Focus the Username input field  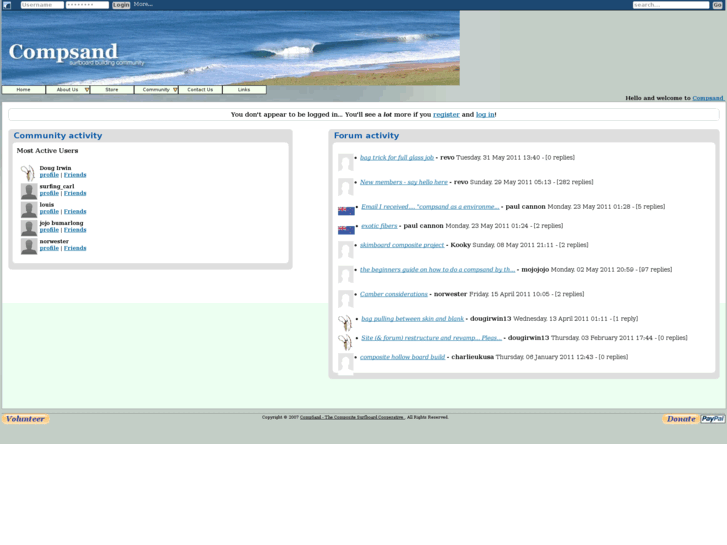[x=42, y=5]
